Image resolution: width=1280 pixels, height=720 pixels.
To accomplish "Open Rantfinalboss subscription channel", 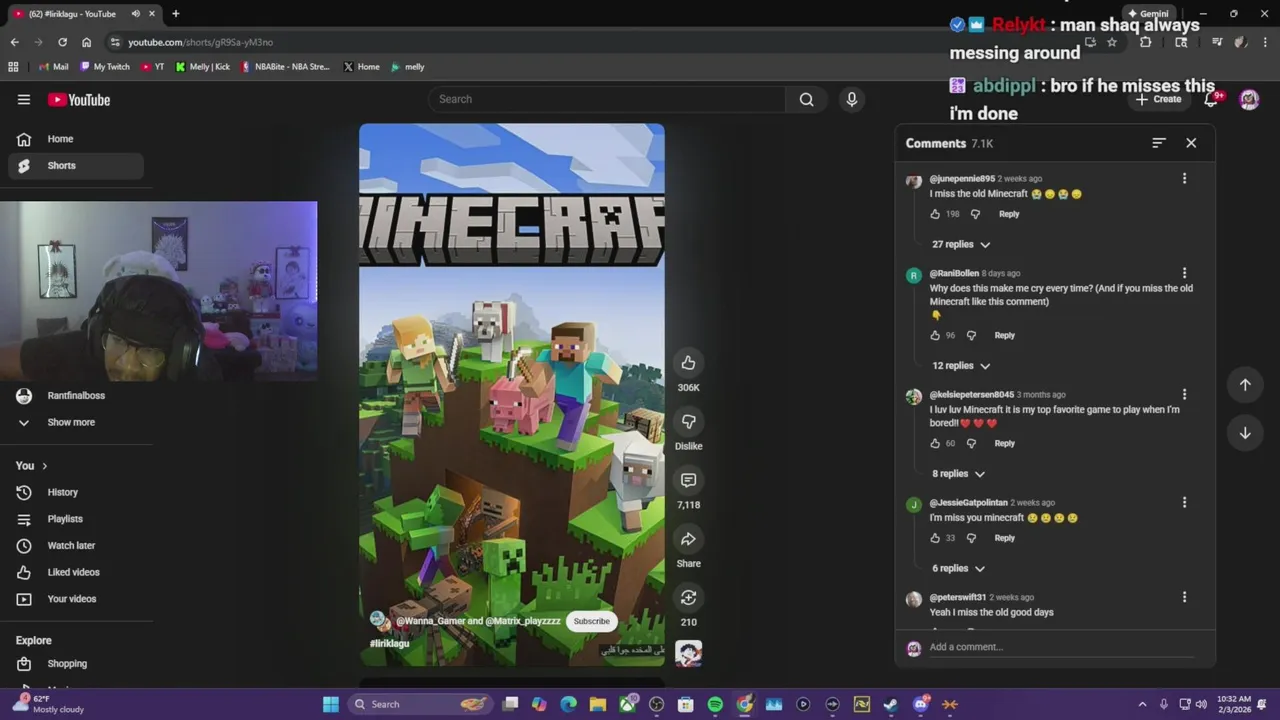I will [75, 396].
